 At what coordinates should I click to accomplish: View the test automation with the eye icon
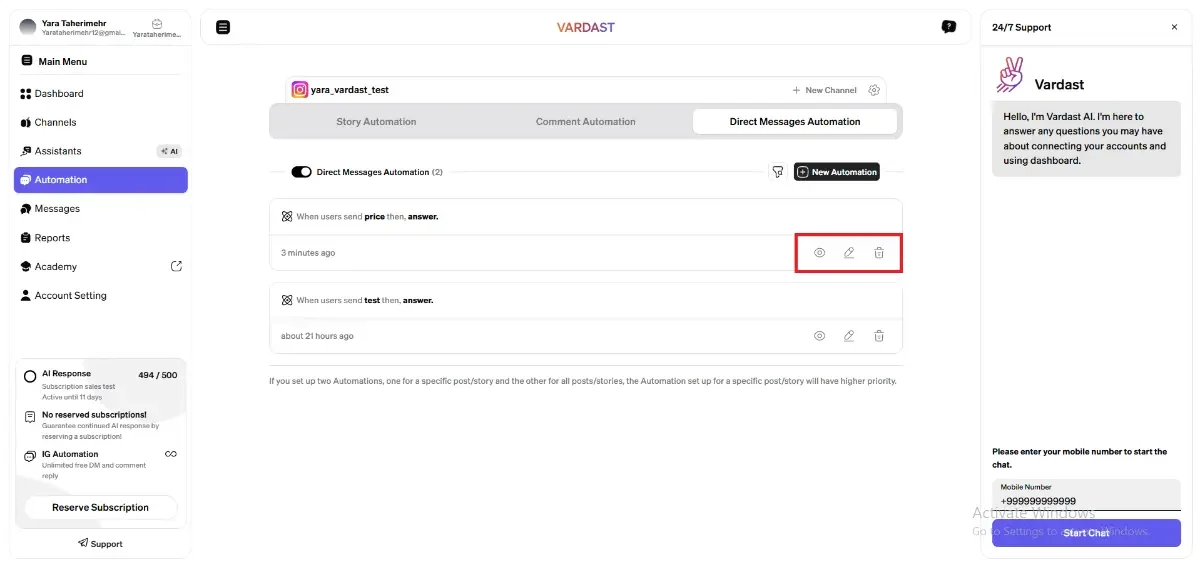point(819,336)
